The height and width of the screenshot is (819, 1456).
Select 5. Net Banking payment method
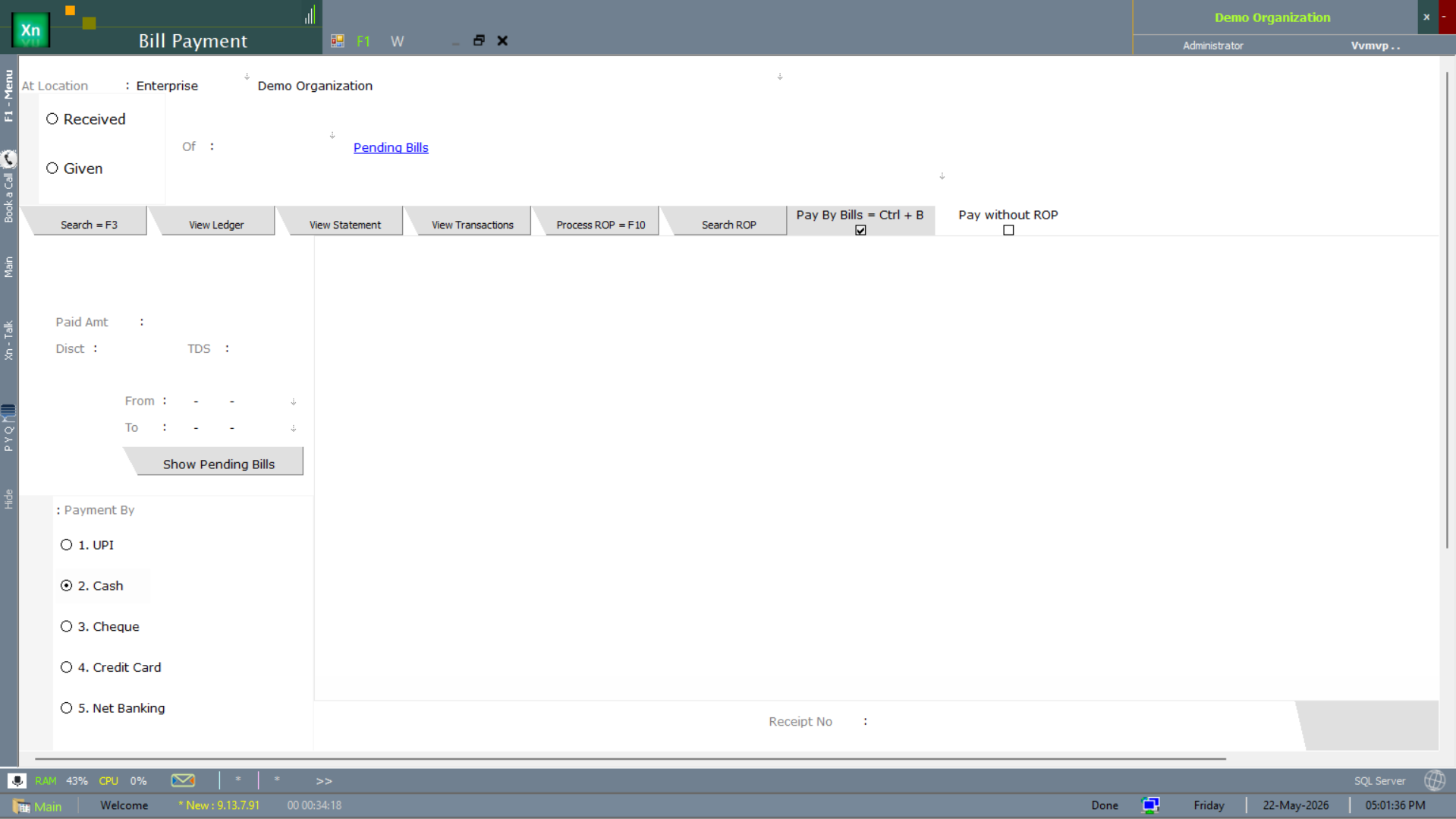pos(67,708)
